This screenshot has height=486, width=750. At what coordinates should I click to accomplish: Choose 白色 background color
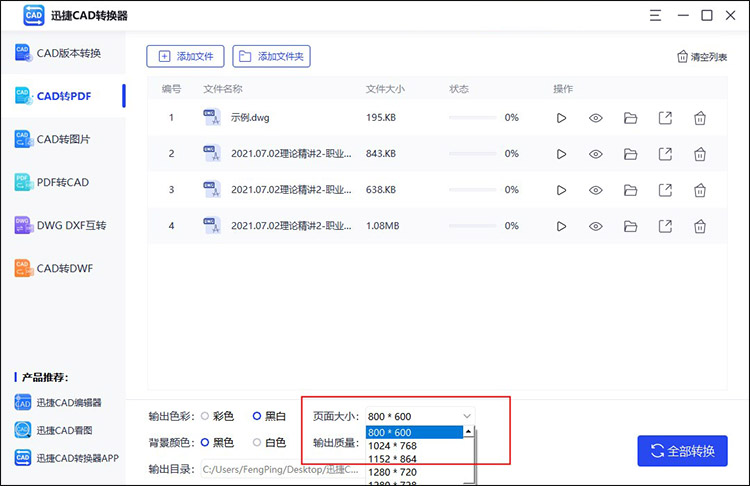(269, 442)
